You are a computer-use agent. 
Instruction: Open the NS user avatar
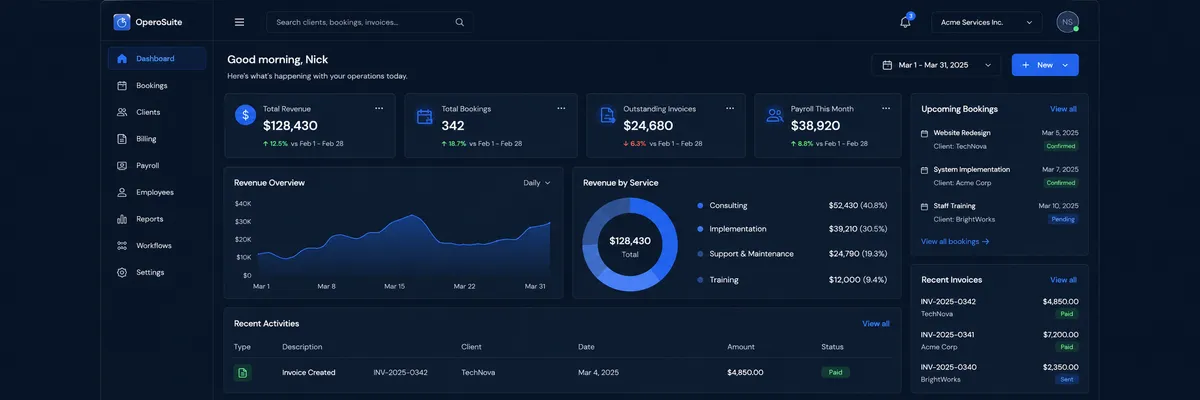click(x=1068, y=22)
